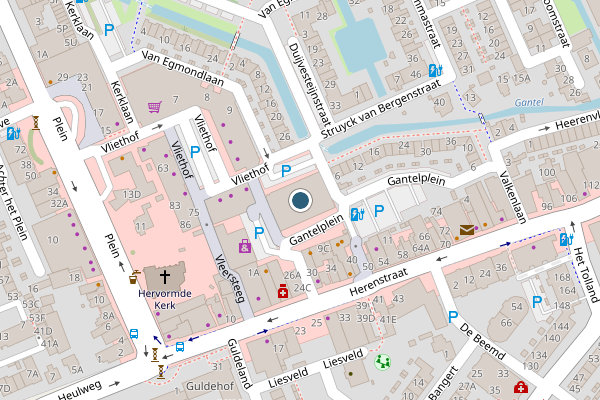This screenshot has height=400, width=600.
Task: Click house number 106
Action: pyautogui.click(x=569, y=198)
